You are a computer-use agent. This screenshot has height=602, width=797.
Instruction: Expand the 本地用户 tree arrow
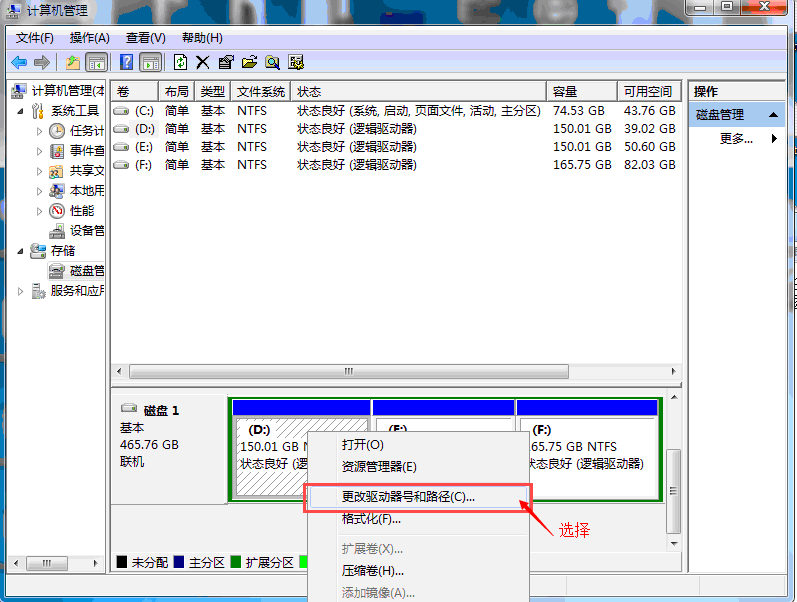tap(39, 191)
